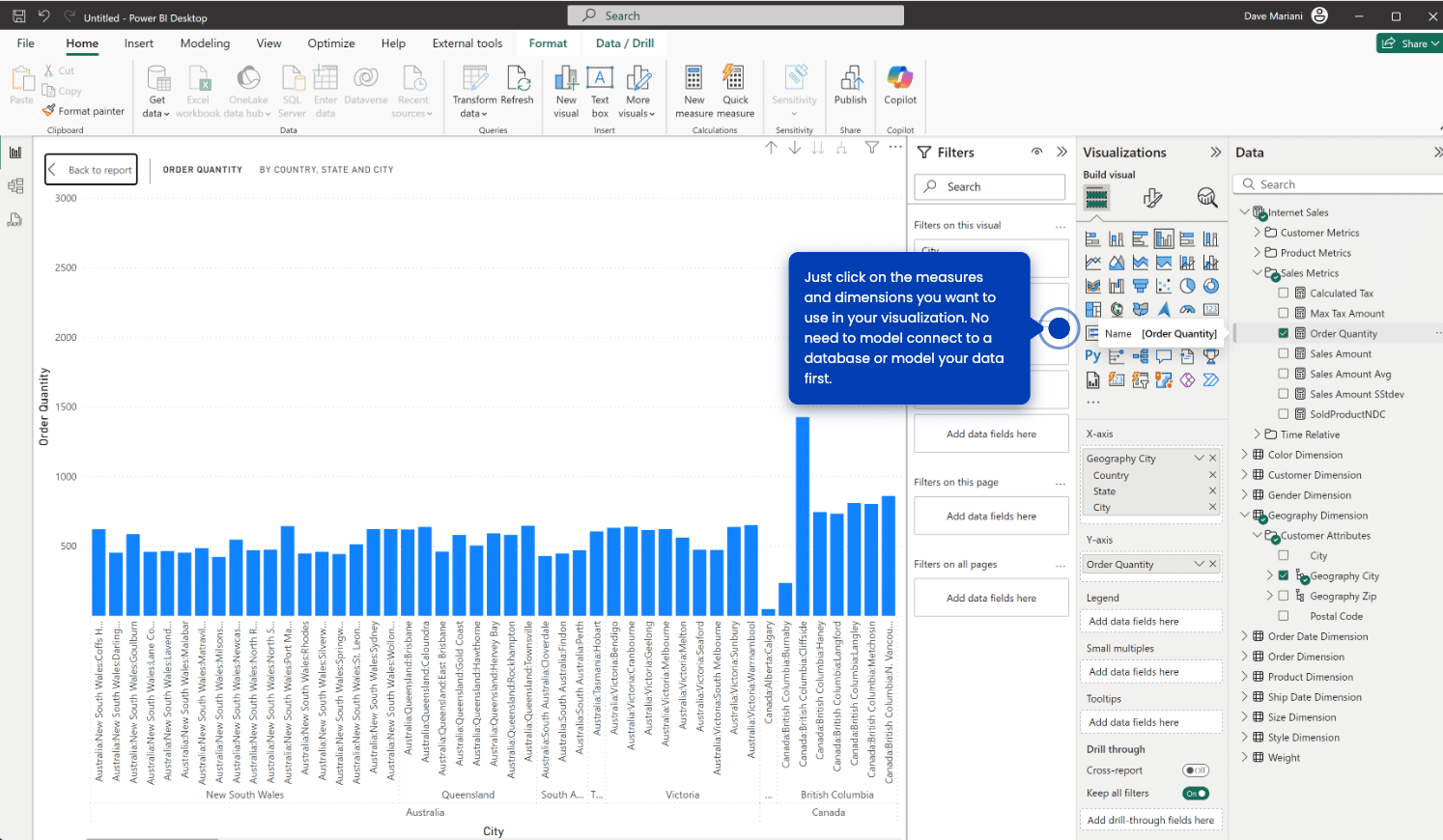Click the Refresh button
Screen dimensions: 1443x840
click(x=517, y=86)
